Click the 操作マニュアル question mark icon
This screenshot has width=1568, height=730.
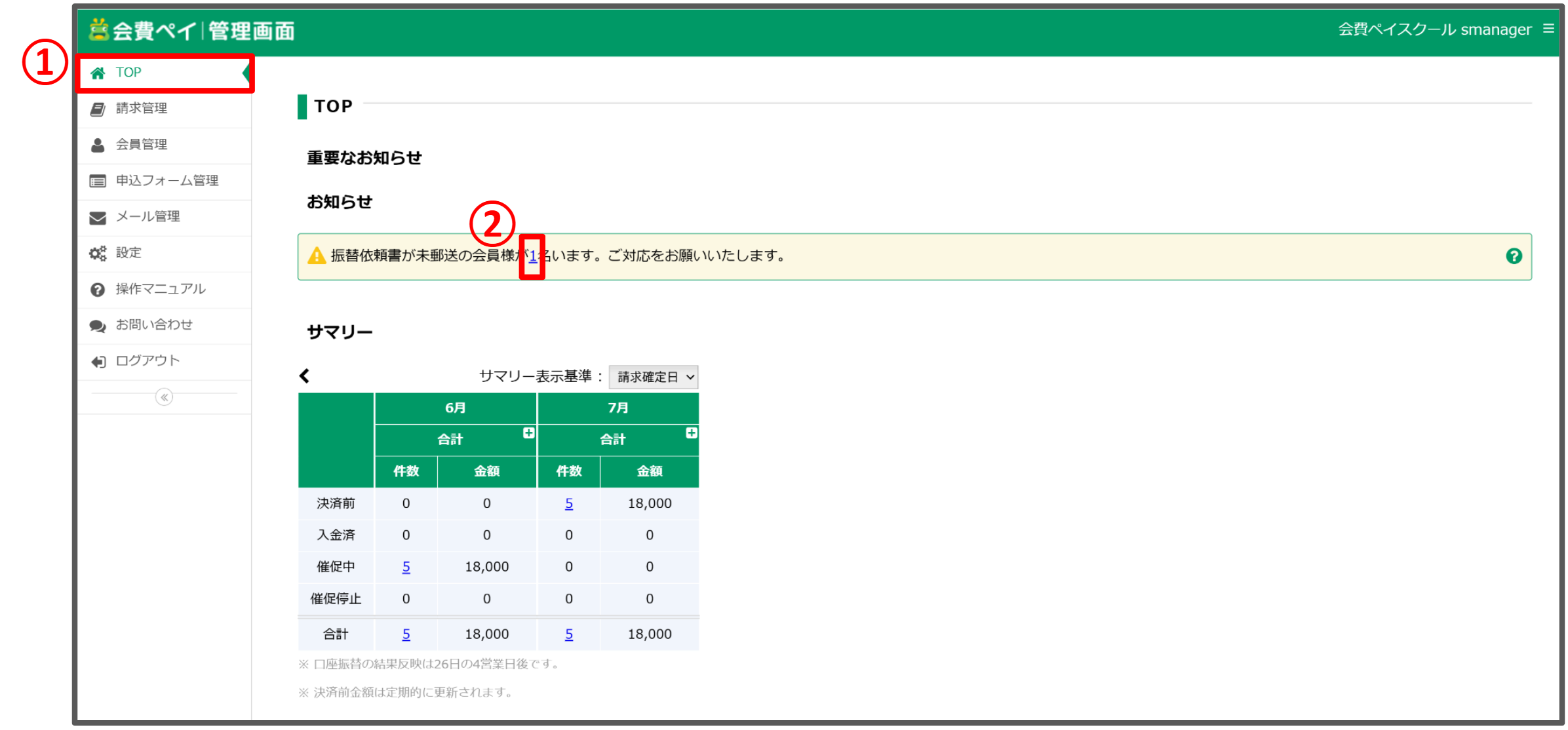[98, 289]
